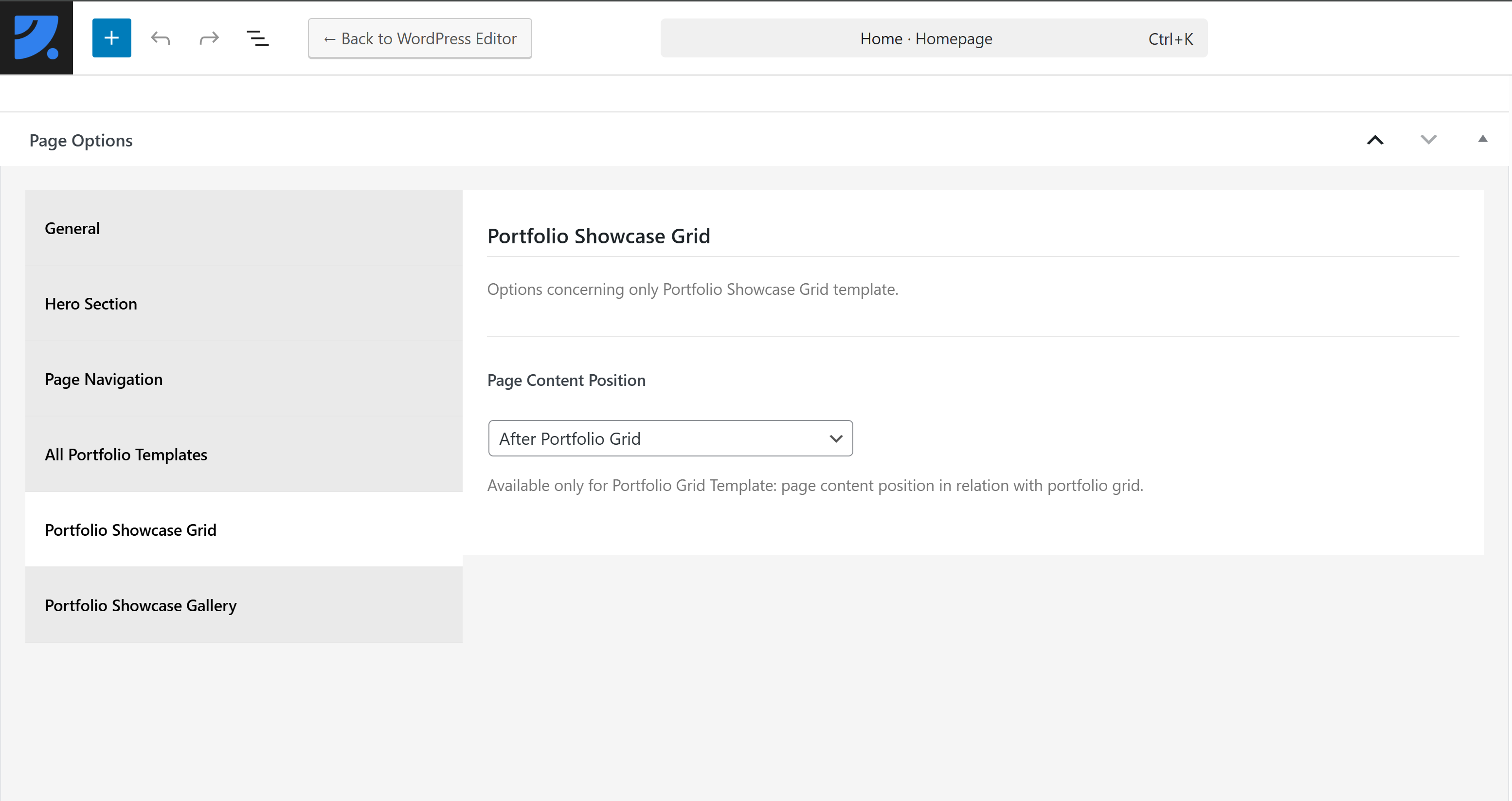Select the Portfolio Showcase Grid tab
The height and width of the screenshot is (801, 1512).
click(244, 529)
